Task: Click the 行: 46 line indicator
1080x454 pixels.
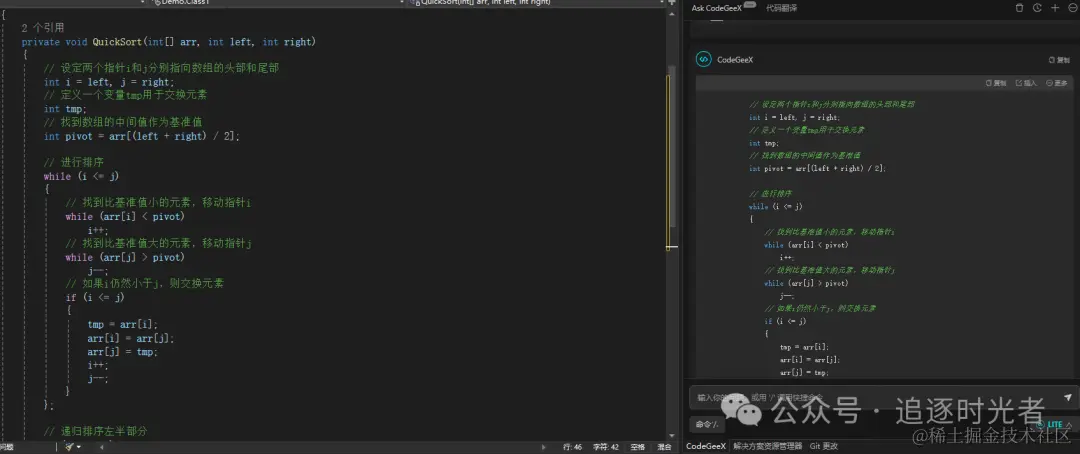Action: pyautogui.click(x=572, y=446)
